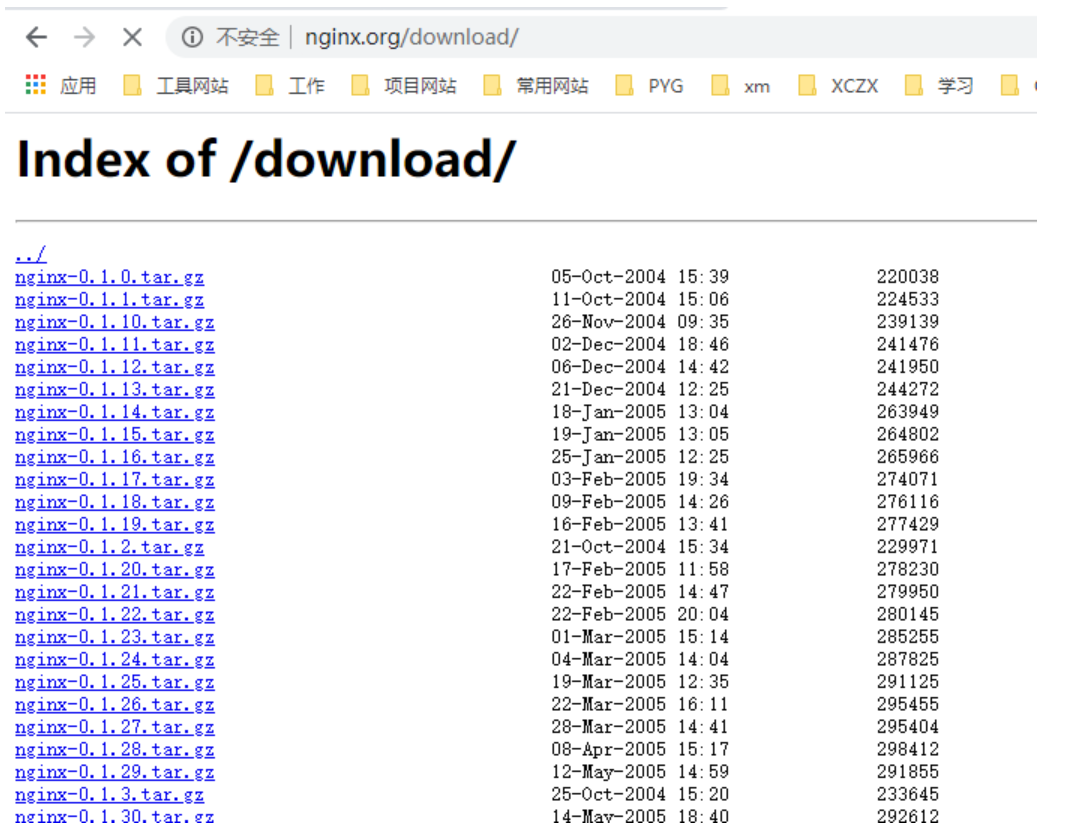Viewport: 1071px width, 835px height.
Task: Open the ../ parent directory link
Action: (x=29, y=254)
